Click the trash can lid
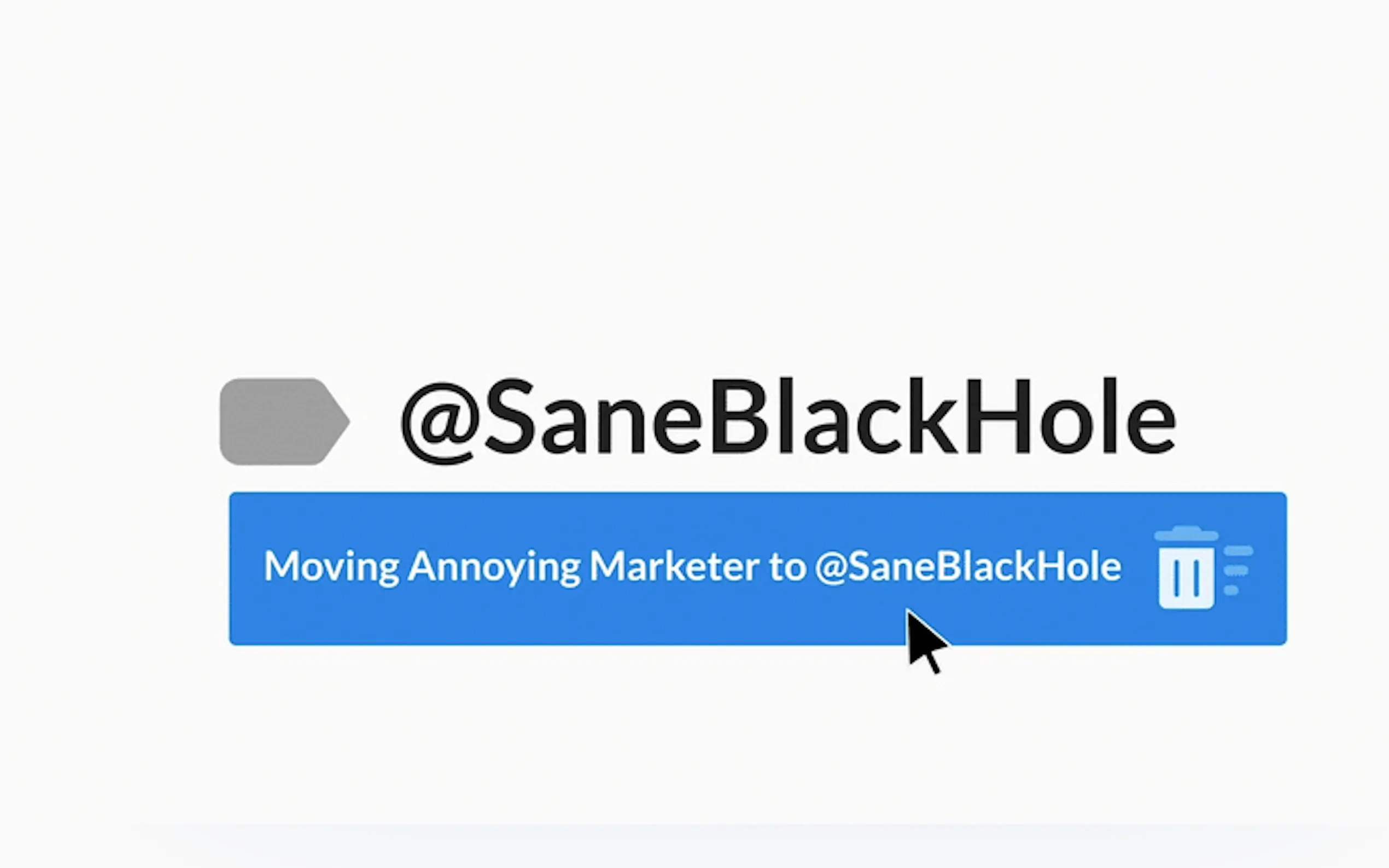 [x=1186, y=533]
